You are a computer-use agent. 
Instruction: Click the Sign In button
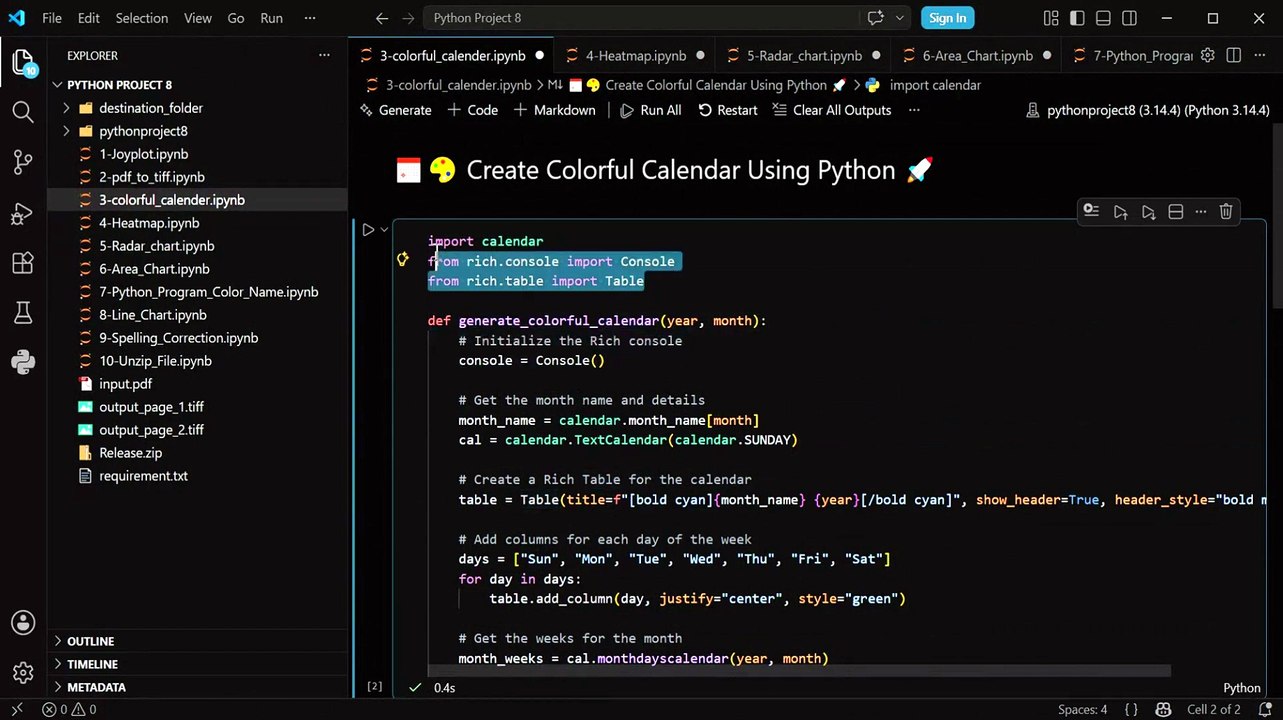[947, 18]
